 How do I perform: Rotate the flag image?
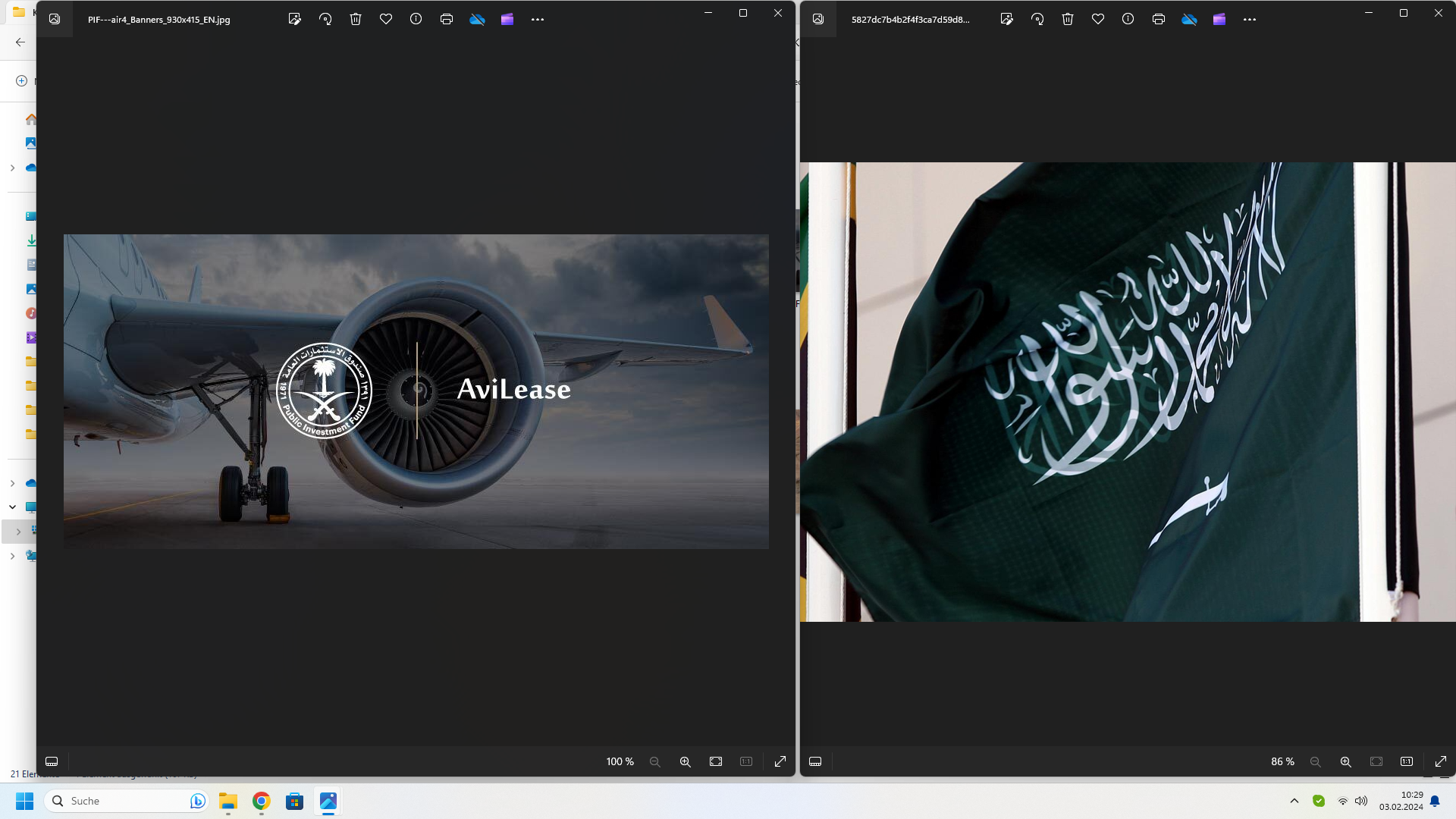point(1037,20)
